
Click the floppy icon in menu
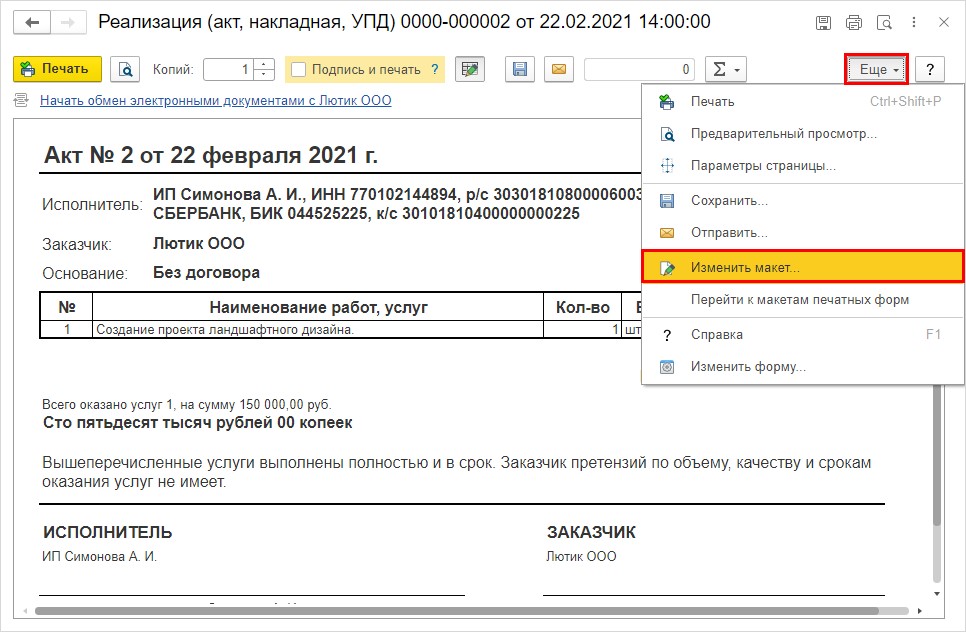pos(667,201)
